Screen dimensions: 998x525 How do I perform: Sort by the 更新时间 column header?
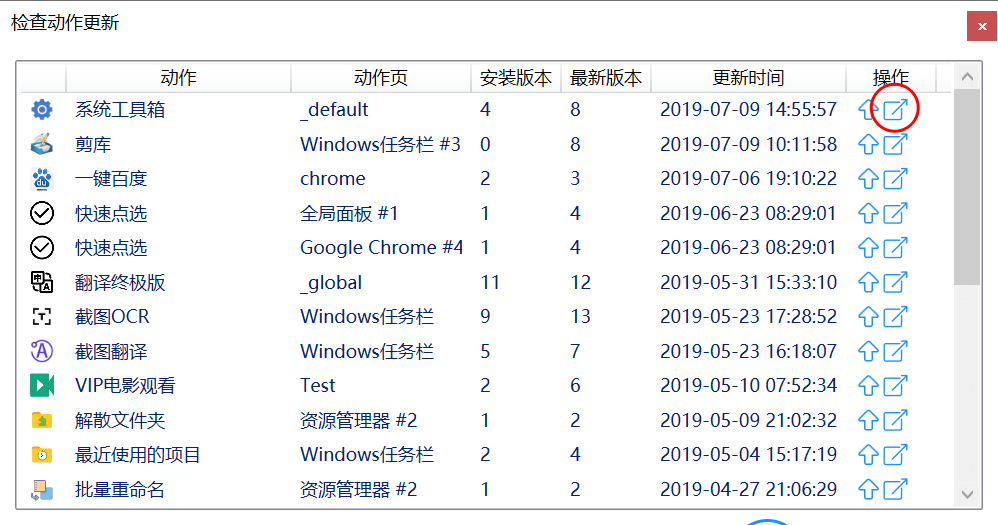point(748,78)
